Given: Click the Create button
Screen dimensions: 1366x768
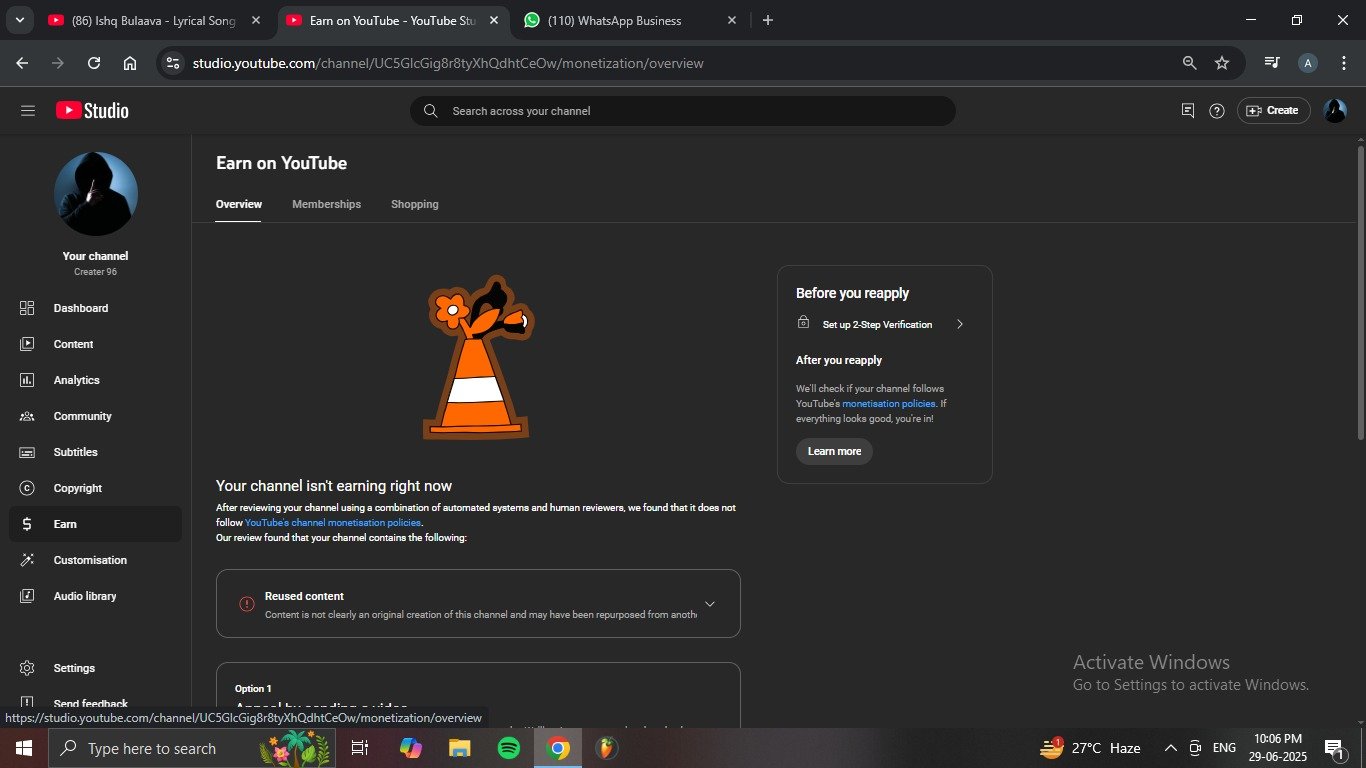Looking at the screenshot, I should [x=1274, y=111].
